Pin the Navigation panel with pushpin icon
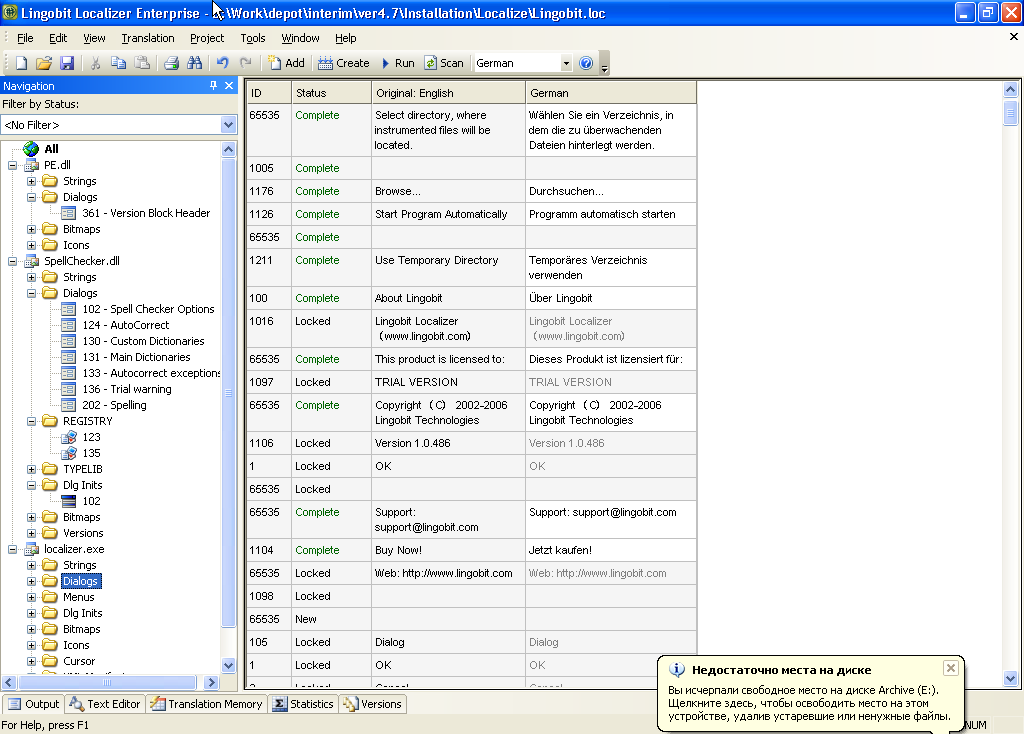1024x734 pixels. (213, 86)
